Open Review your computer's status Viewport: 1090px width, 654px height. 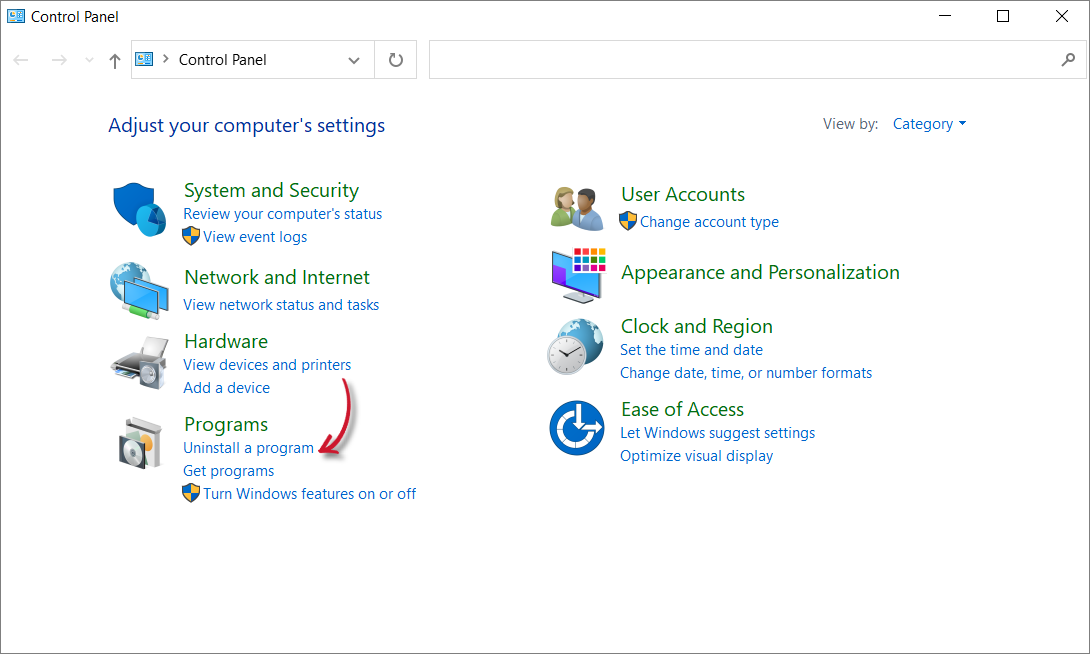click(282, 213)
